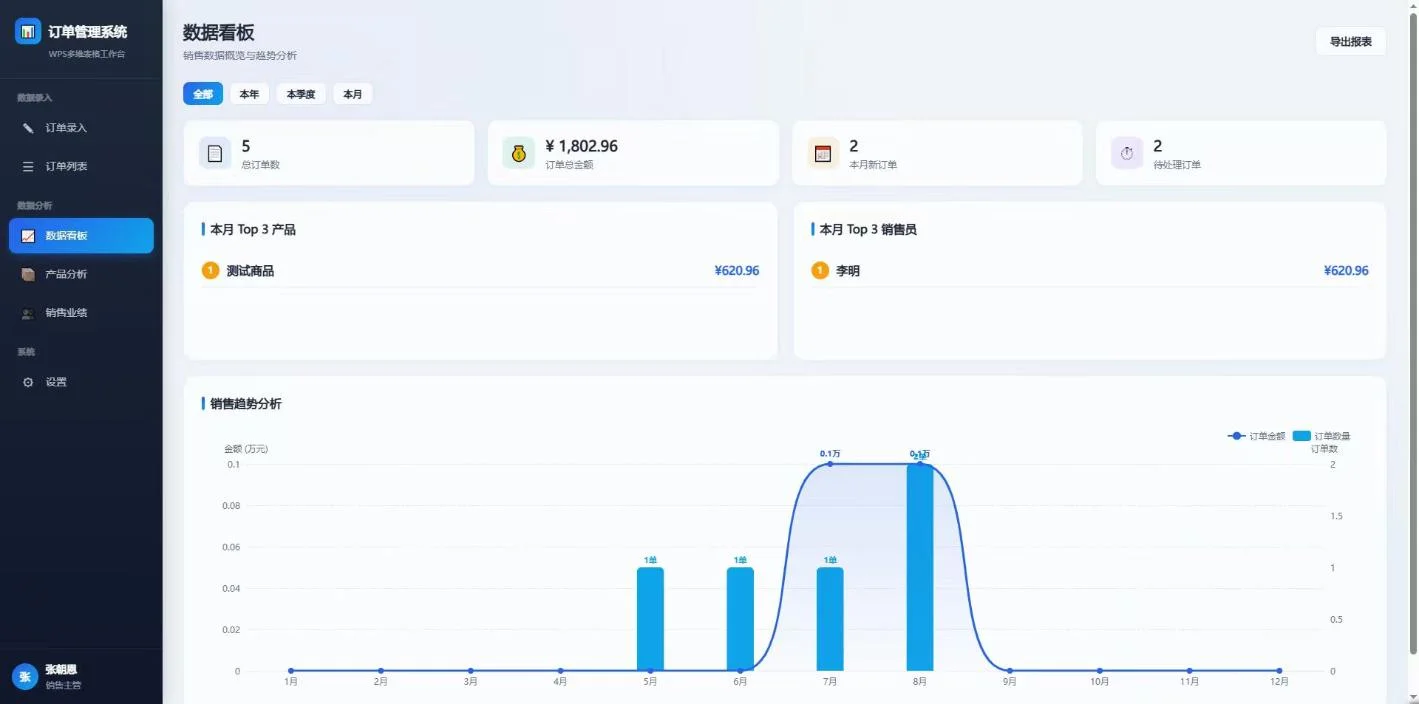Click the box icon beside 产品分析
The image size is (1419, 704).
tap(28, 274)
